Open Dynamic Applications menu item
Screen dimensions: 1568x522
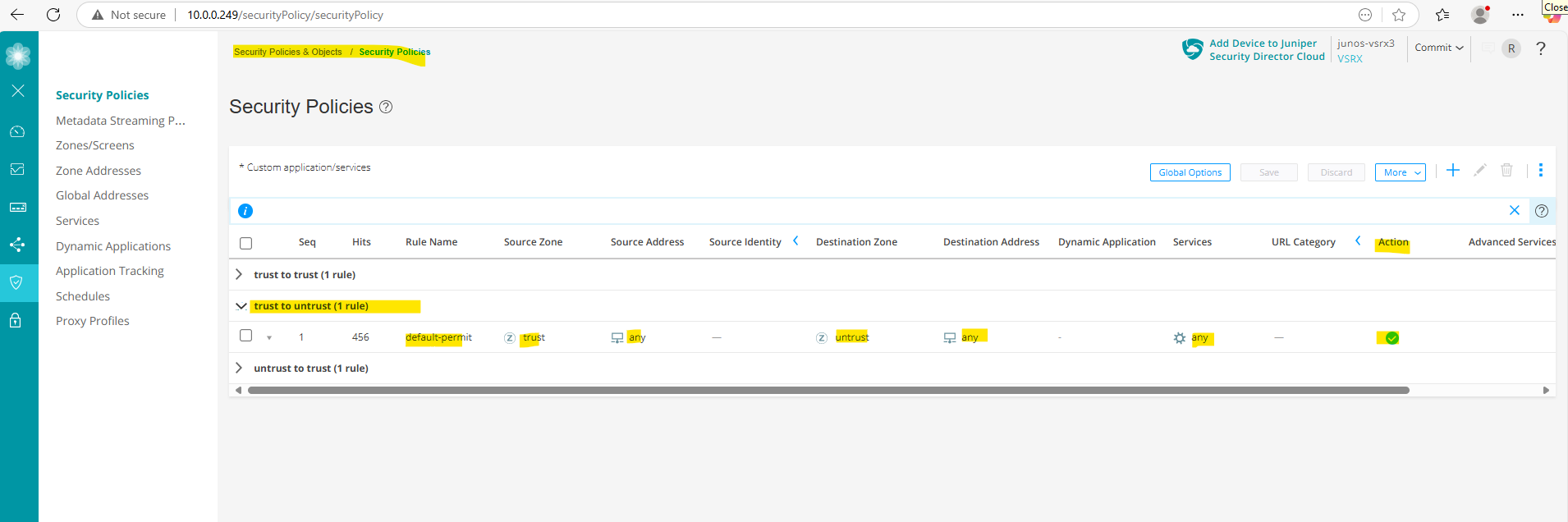[113, 246]
